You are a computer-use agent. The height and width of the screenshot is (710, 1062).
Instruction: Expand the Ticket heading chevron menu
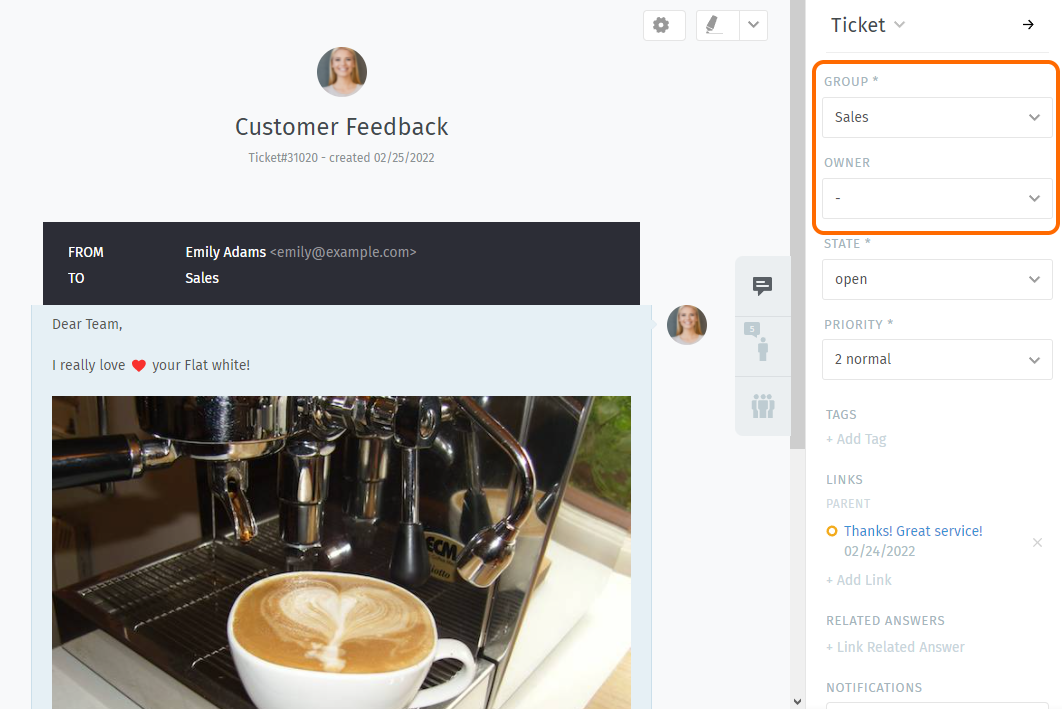pos(899,25)
